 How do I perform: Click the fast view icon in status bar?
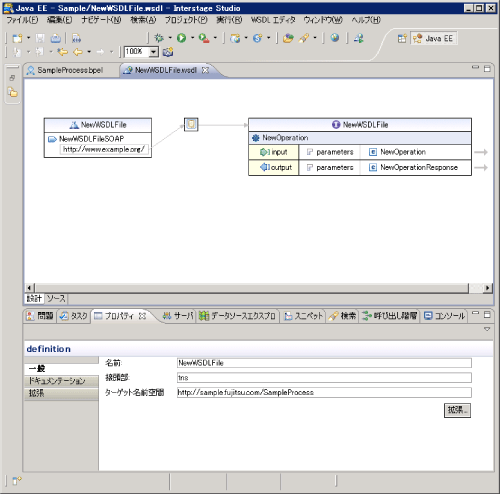[x=17, y=480]
